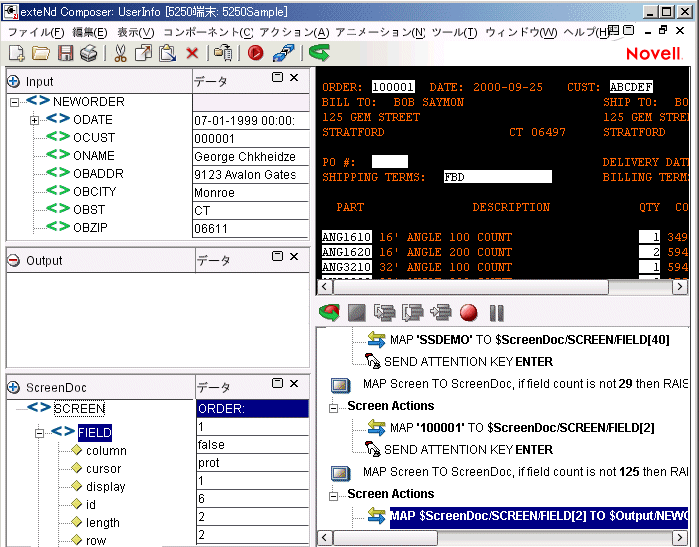Click the first step animation icon

point(385,313)
